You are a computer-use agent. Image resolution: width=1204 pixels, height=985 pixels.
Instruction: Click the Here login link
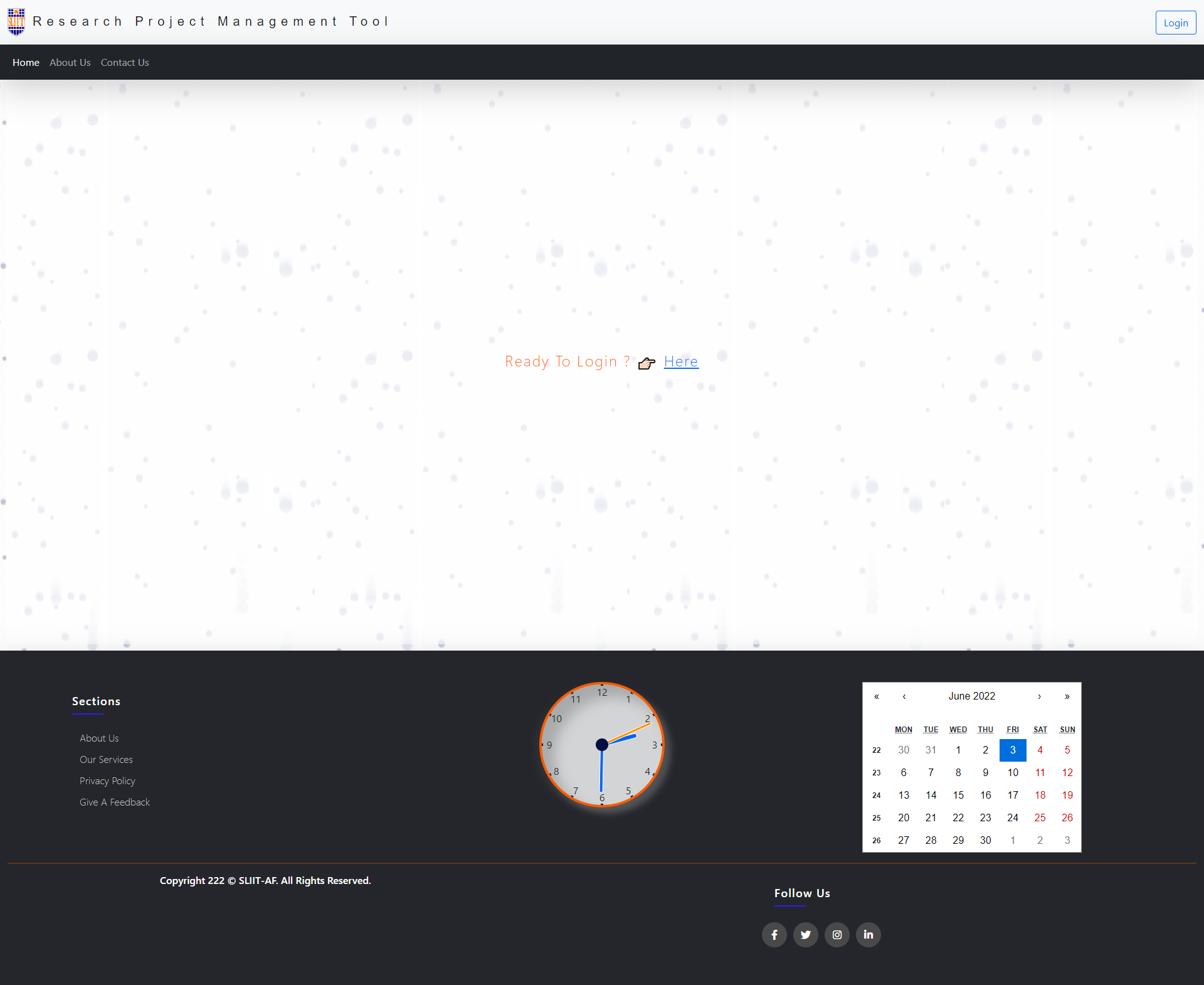[681, 362]
